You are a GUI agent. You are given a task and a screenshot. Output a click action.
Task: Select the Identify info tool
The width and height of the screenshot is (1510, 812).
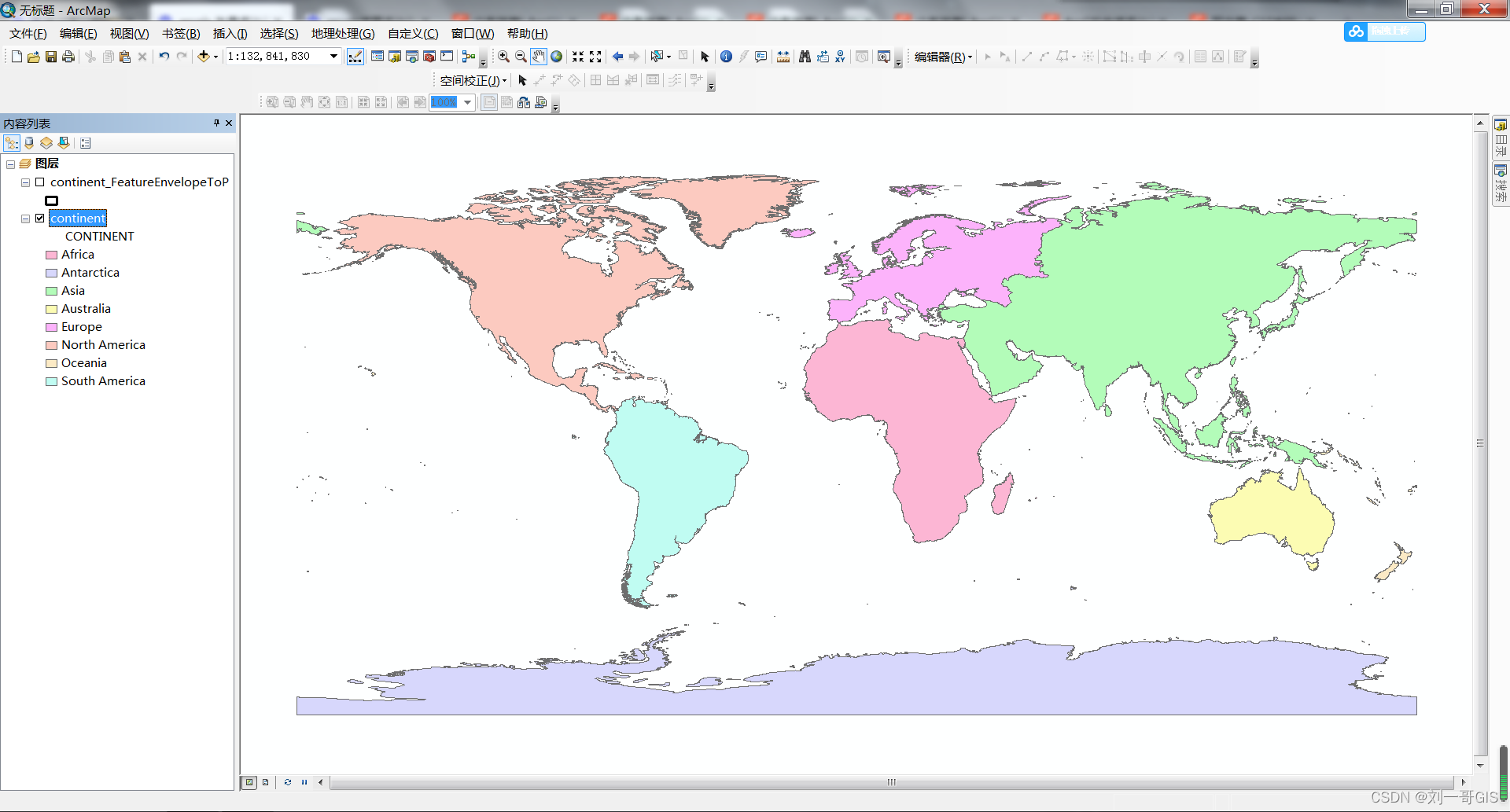click(x=726, y=57)
